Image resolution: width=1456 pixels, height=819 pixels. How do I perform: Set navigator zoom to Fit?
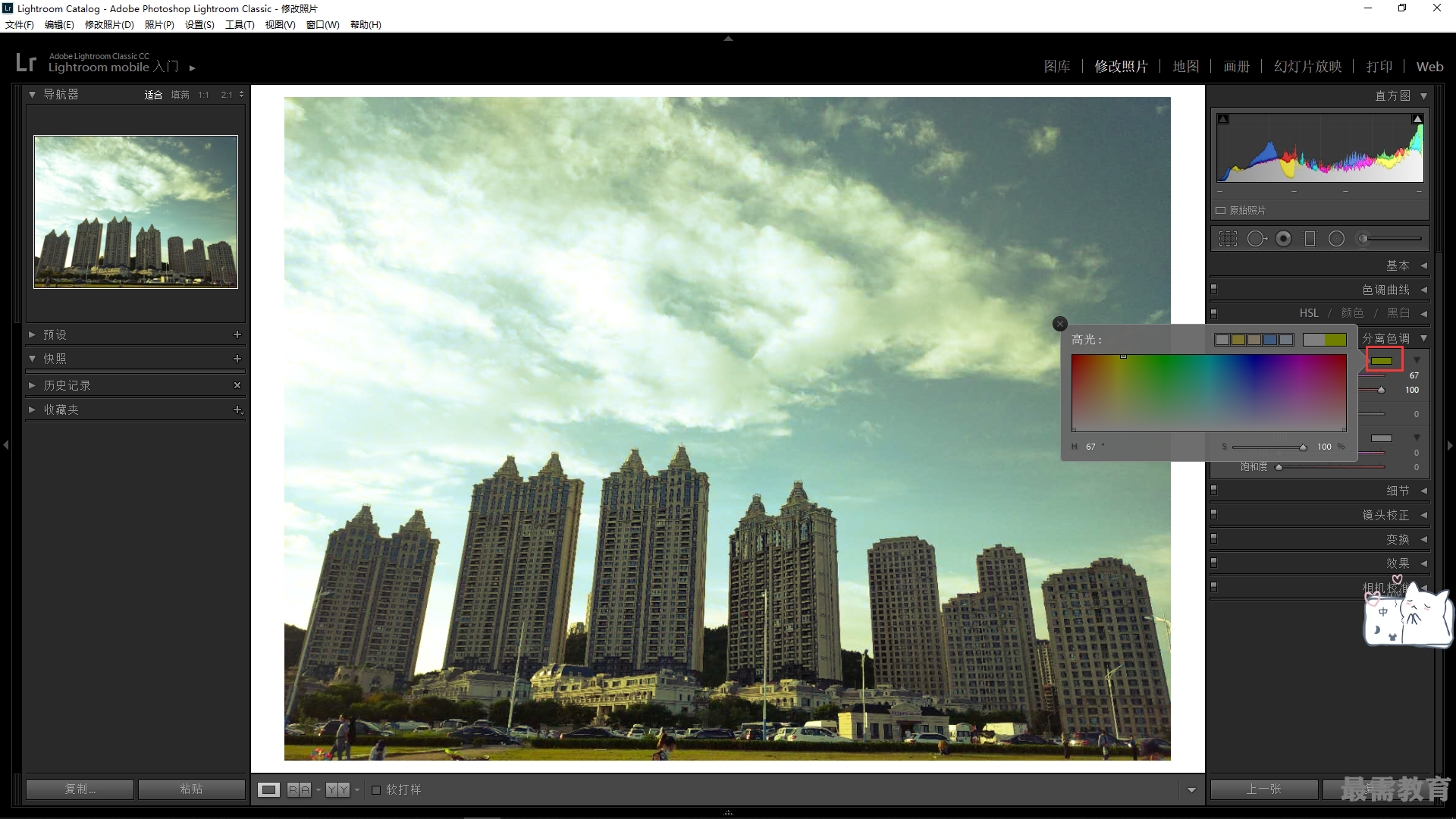153,95
